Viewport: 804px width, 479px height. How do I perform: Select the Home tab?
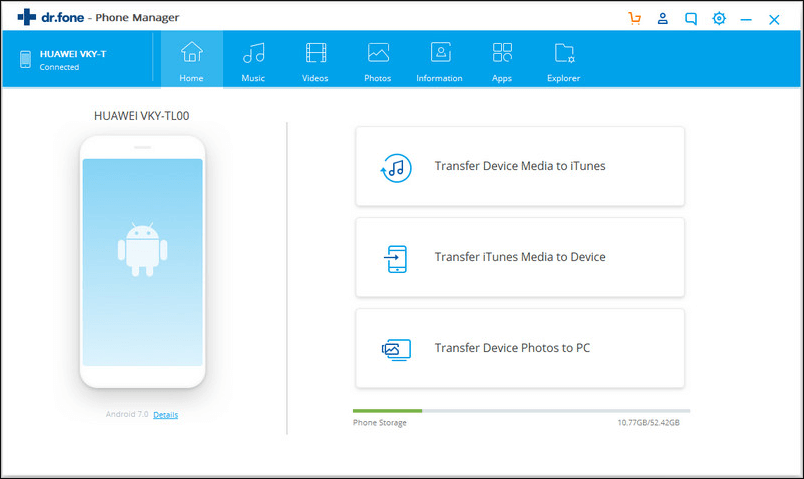coord(191,60)
